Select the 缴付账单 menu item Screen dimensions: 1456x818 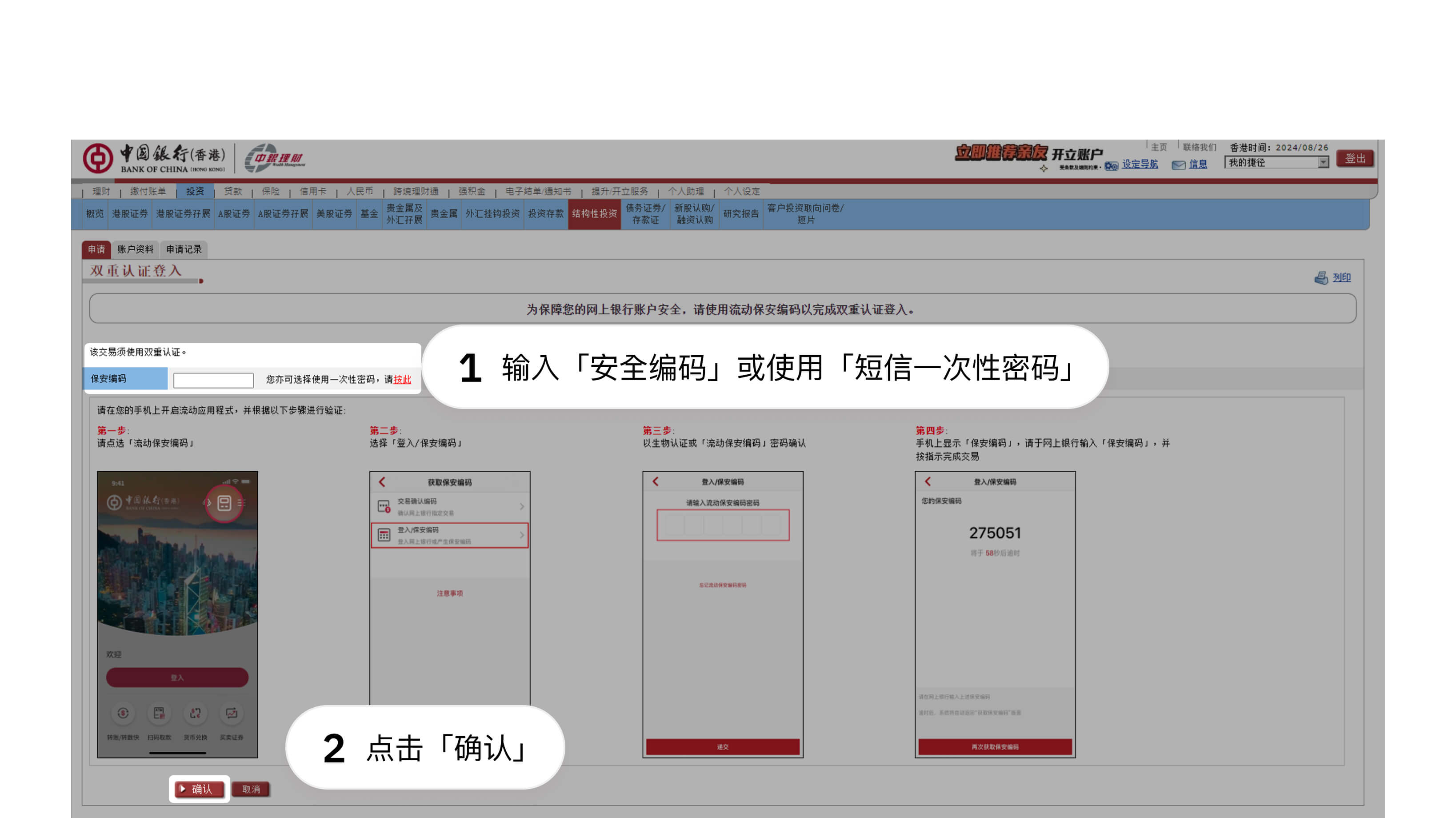coord(148,191)
